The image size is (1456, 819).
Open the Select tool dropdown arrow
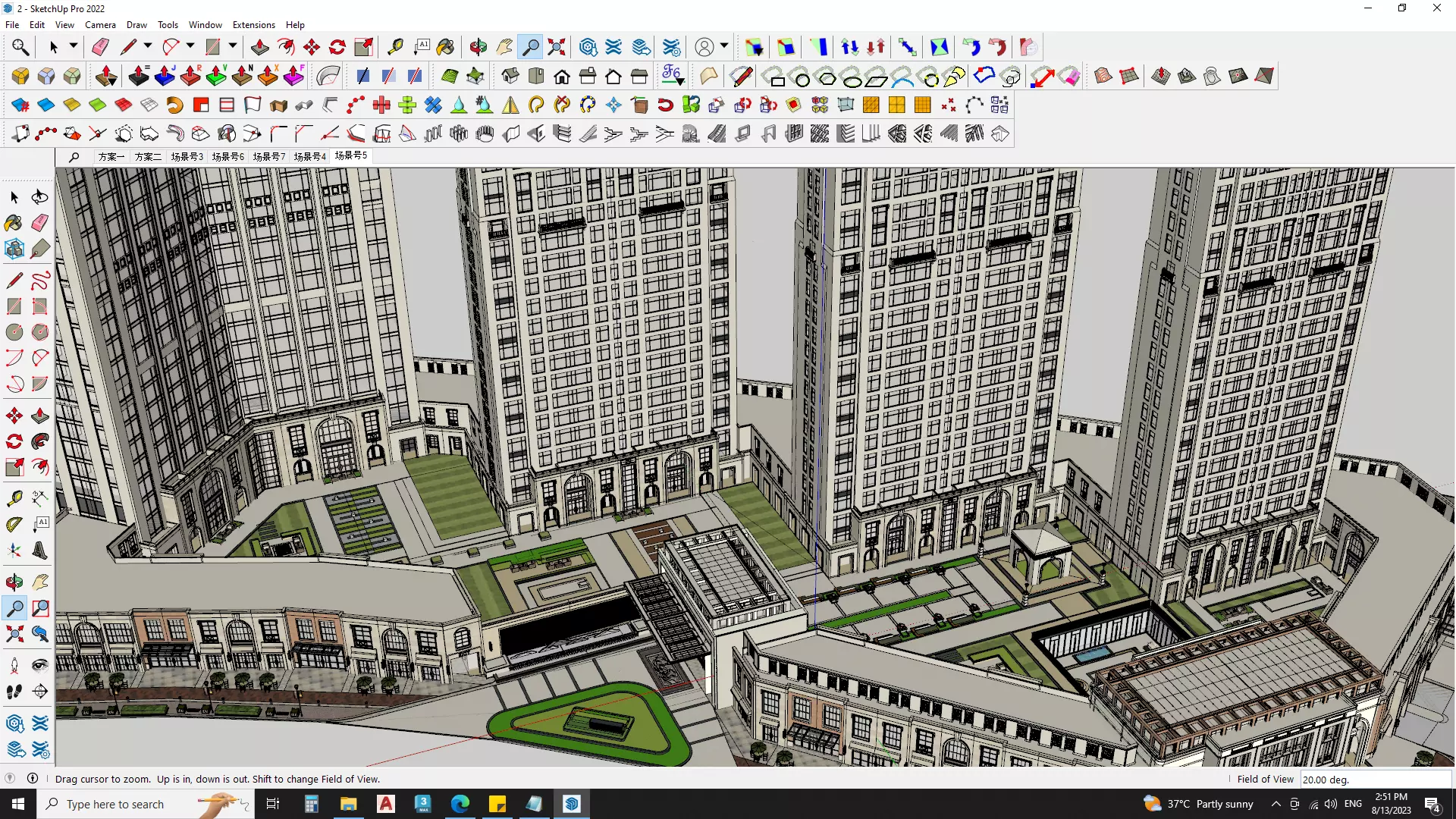coord(74,46)
